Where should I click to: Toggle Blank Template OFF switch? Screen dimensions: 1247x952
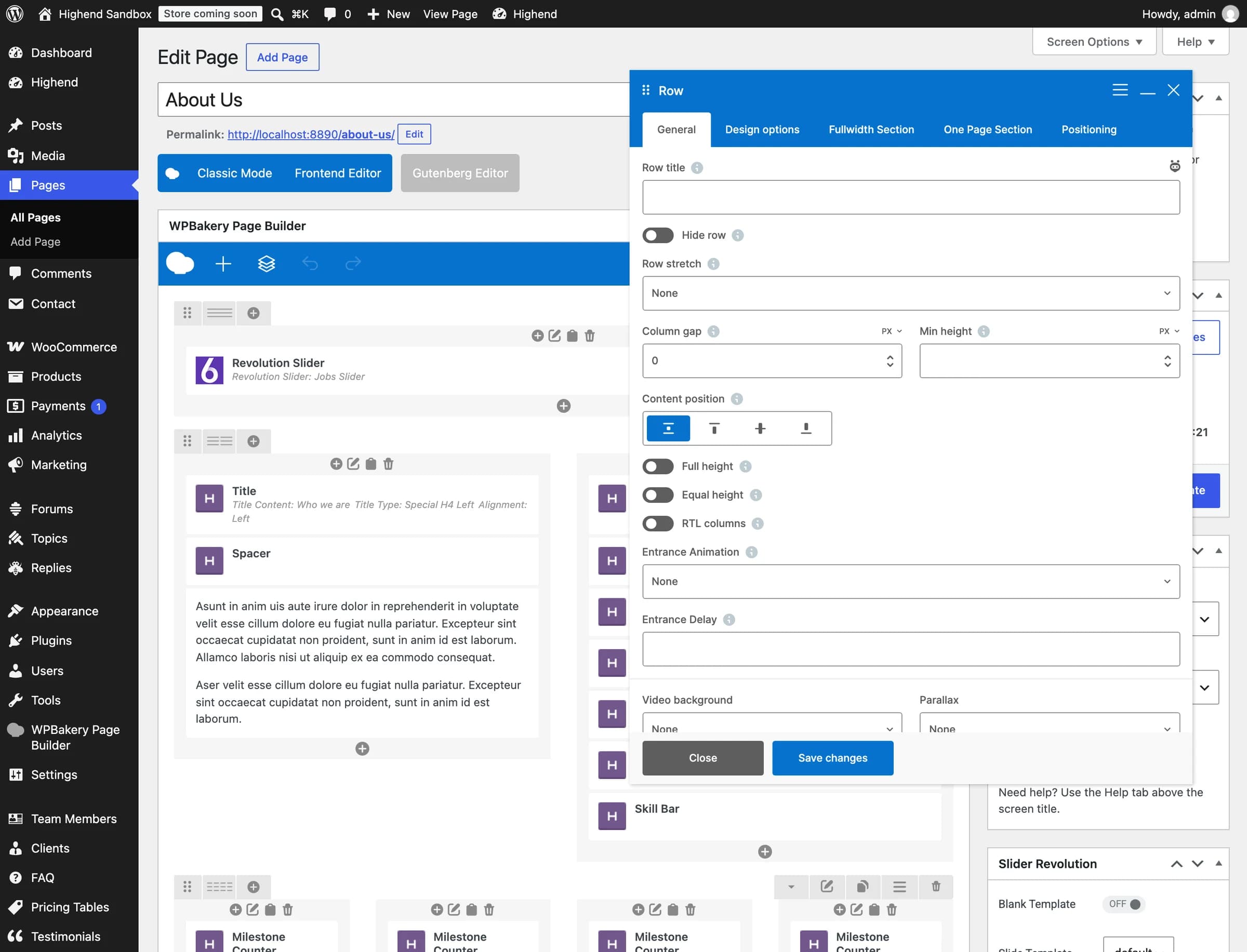click(x=1124, y=904)
